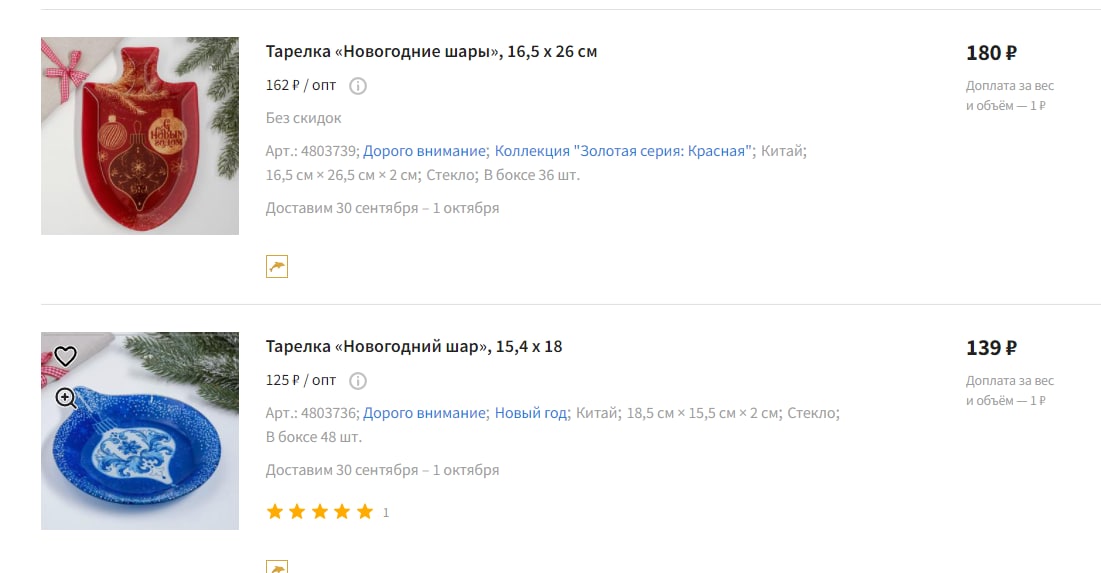Open Коллекция "Золотая серия: Красная" link

(623, 151)
